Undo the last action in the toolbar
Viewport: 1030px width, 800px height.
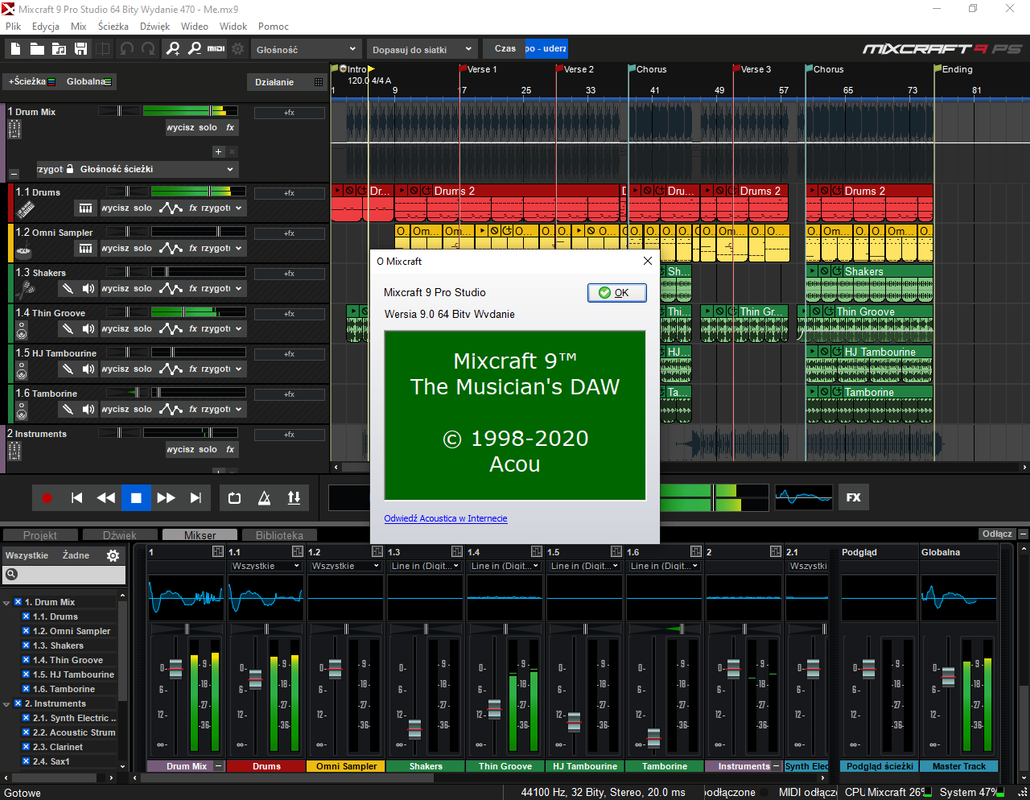(127, 49)
